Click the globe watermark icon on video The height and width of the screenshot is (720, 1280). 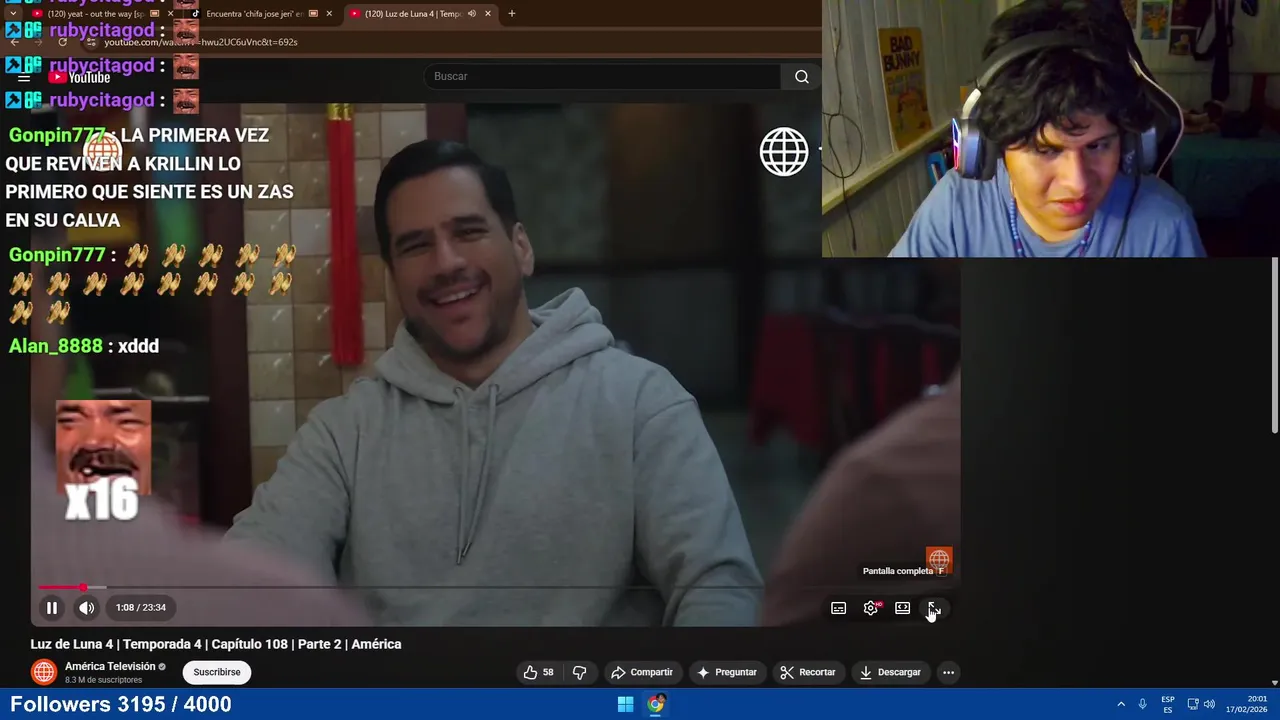[x=784, y=152]
